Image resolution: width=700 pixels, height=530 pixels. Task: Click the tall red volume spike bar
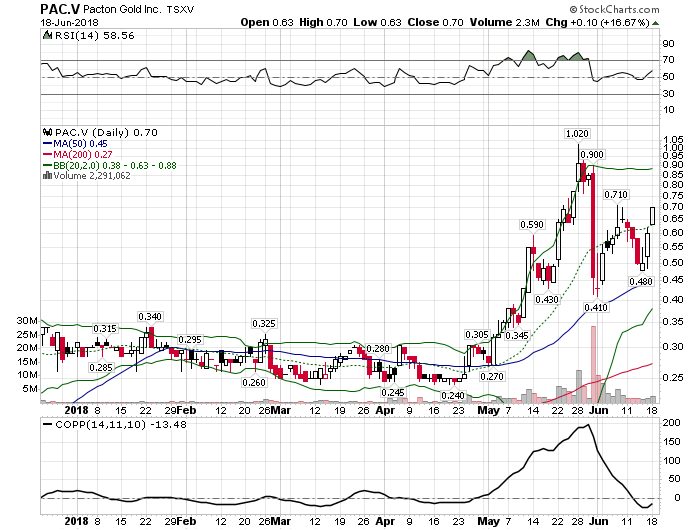pyautogui.click(x=593, y=364)
